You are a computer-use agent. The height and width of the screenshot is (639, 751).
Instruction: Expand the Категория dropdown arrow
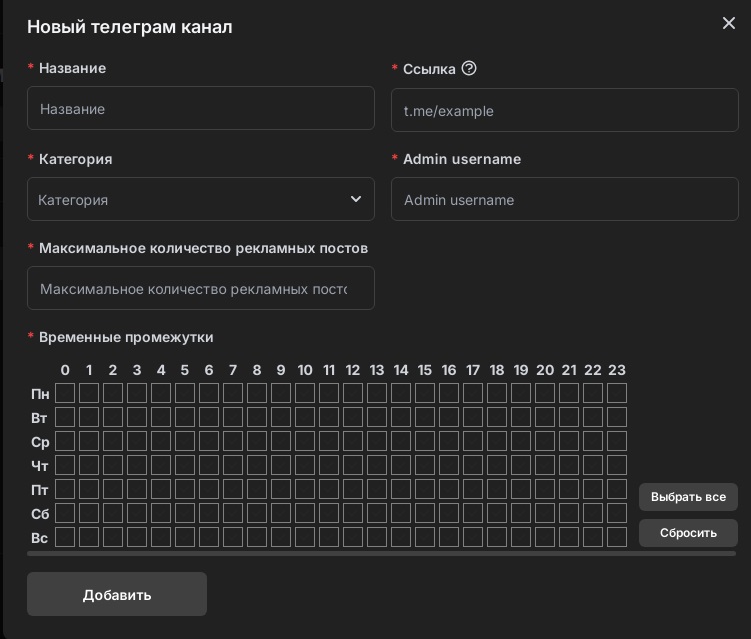[356, 199]
